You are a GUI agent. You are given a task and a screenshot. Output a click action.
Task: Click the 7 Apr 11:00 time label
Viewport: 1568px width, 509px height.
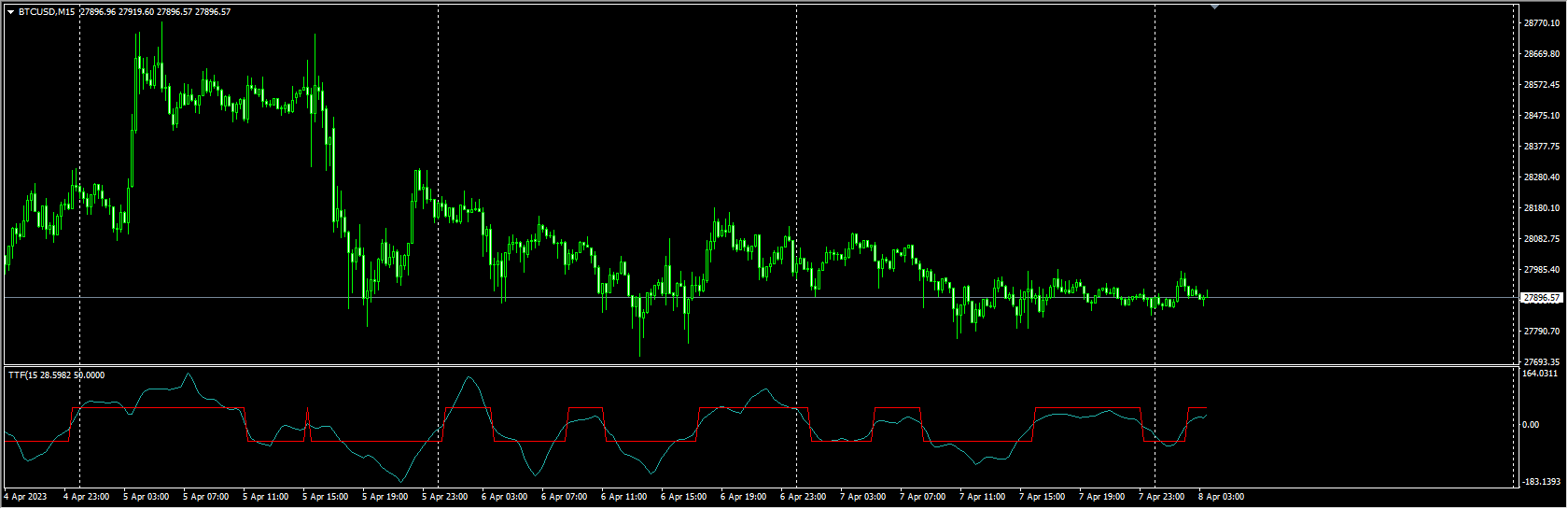point(982,497)
